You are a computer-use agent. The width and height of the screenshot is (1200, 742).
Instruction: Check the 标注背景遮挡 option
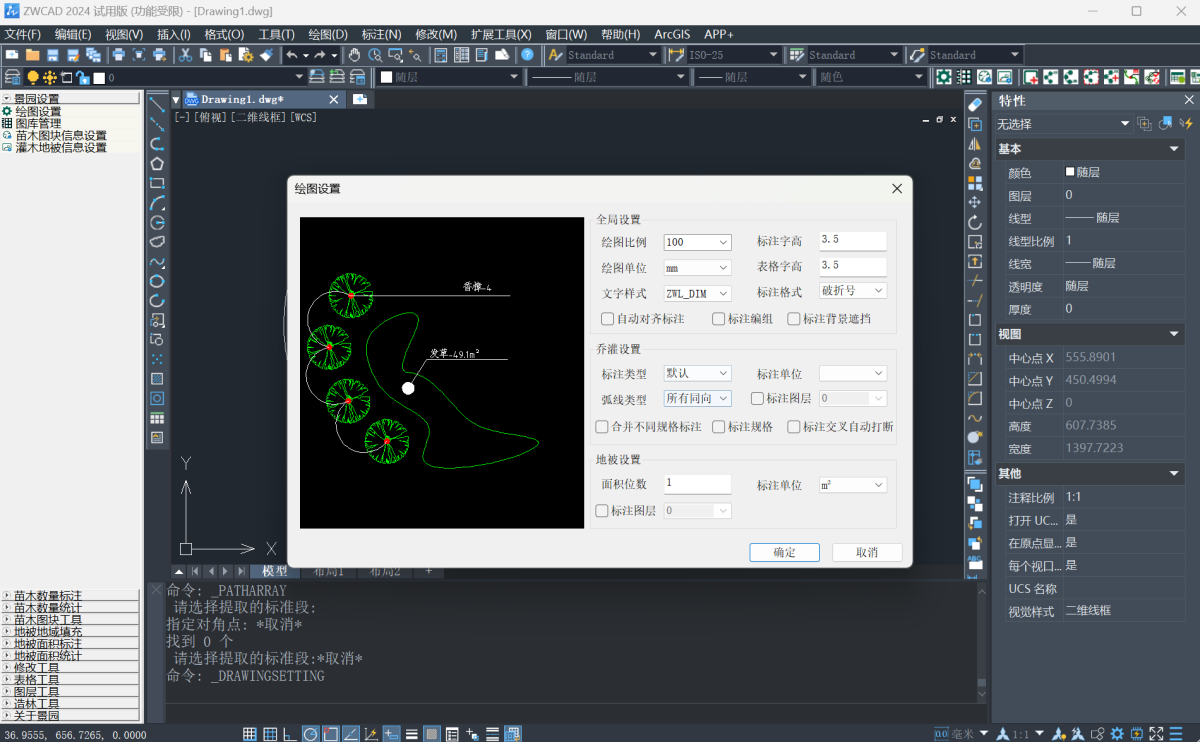(x=794, y=319)
